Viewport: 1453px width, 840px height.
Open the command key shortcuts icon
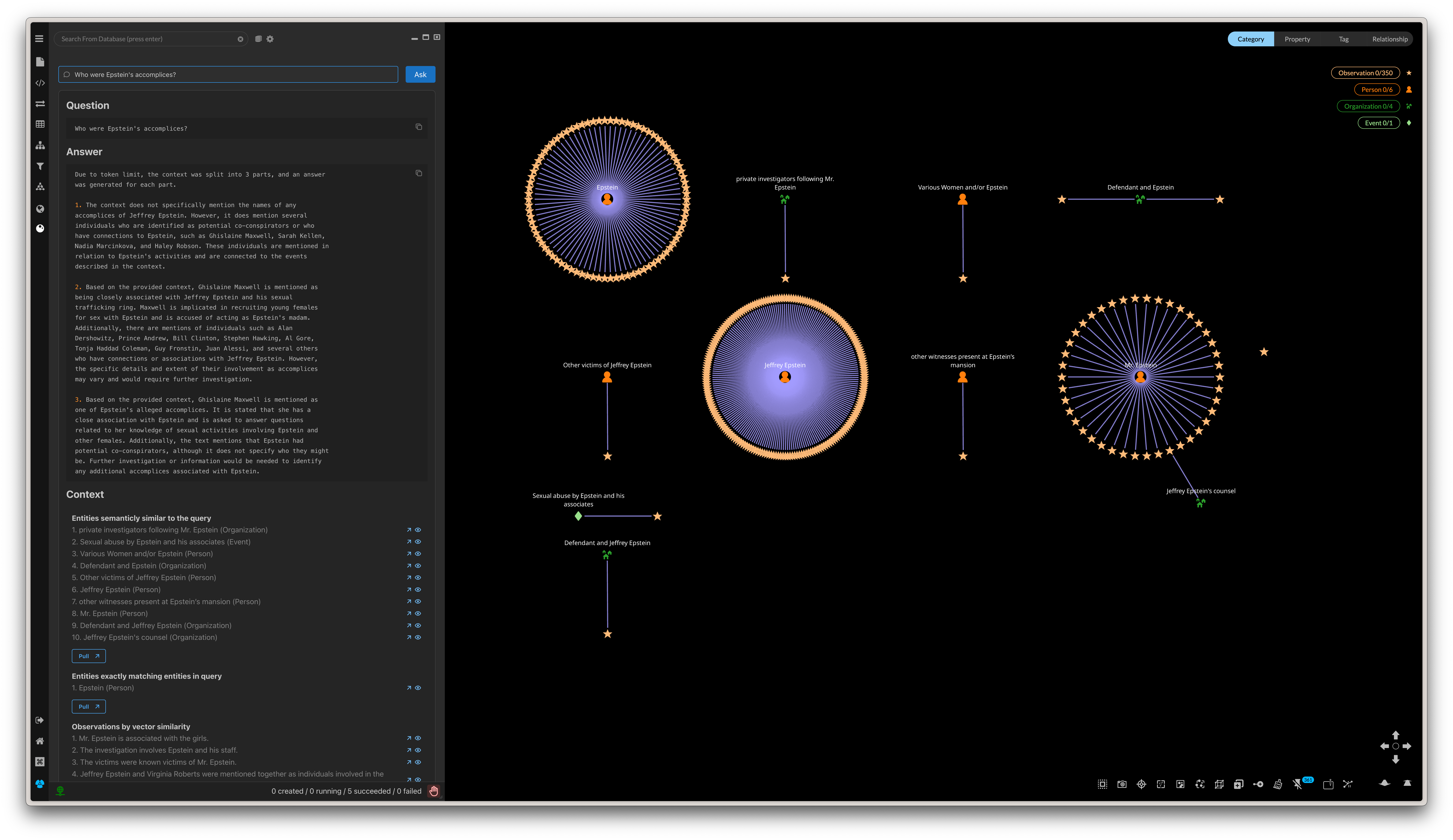(x=40, y=762)
